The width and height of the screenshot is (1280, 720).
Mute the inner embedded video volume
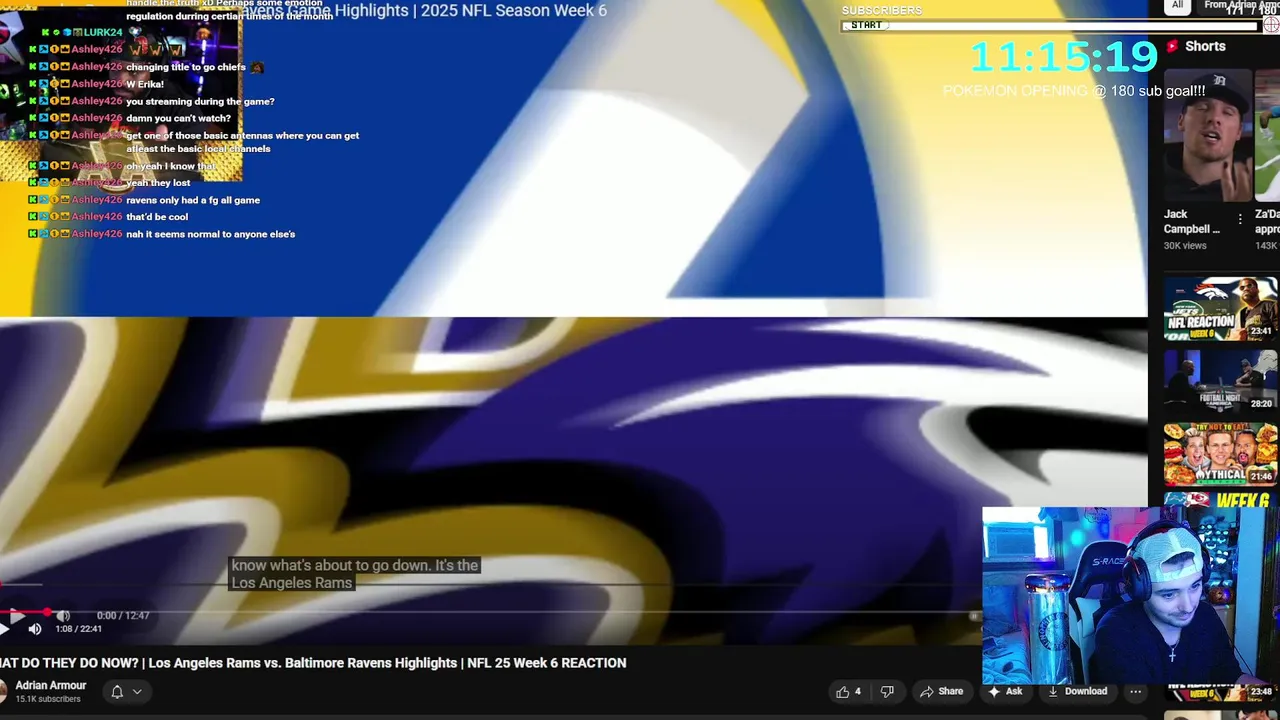(x=63, y=615)
